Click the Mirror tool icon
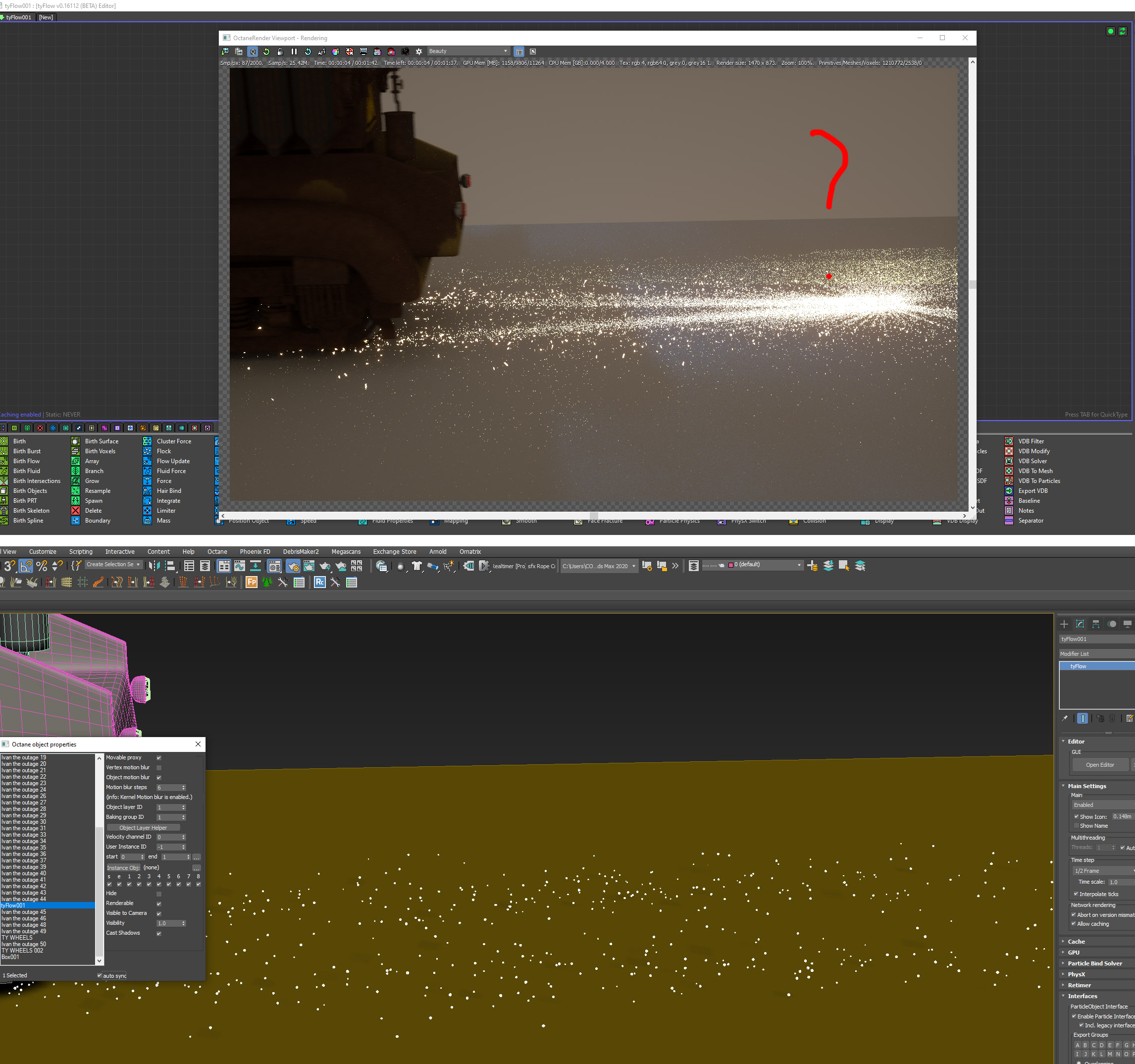Viewport: 1135px width, 1064px height. [154, 566]
